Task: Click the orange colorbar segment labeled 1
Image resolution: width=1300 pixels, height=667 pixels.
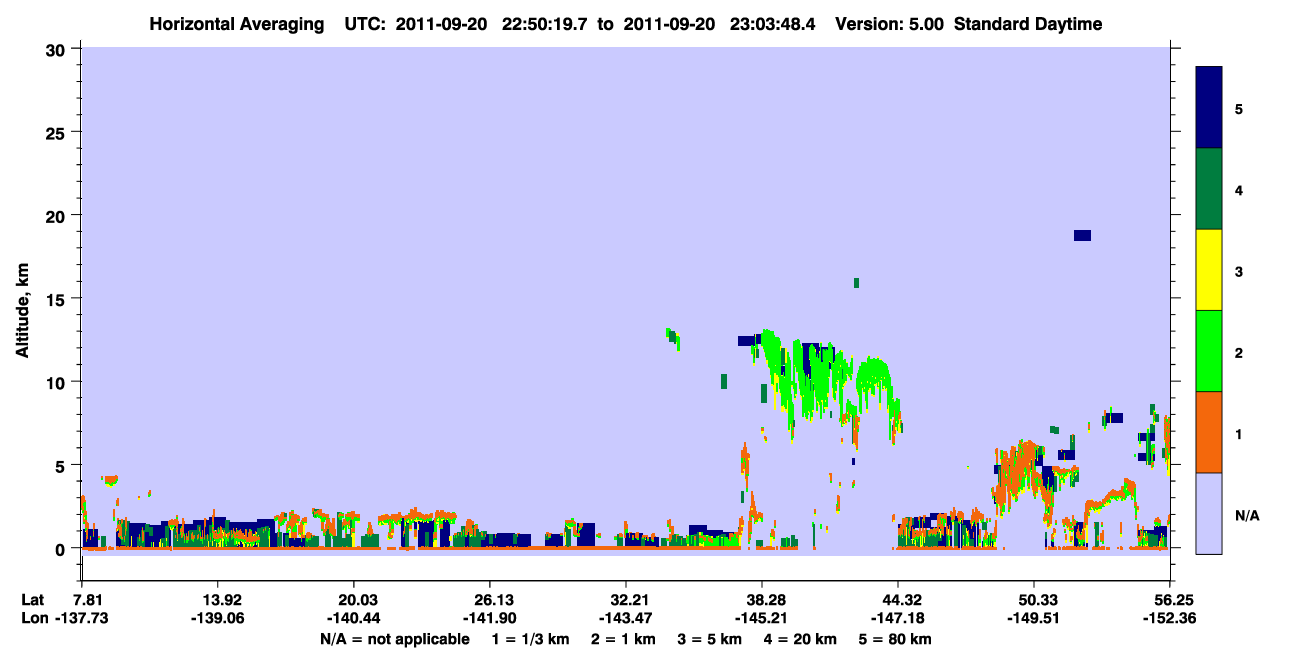Action: tap(1209, 432)
